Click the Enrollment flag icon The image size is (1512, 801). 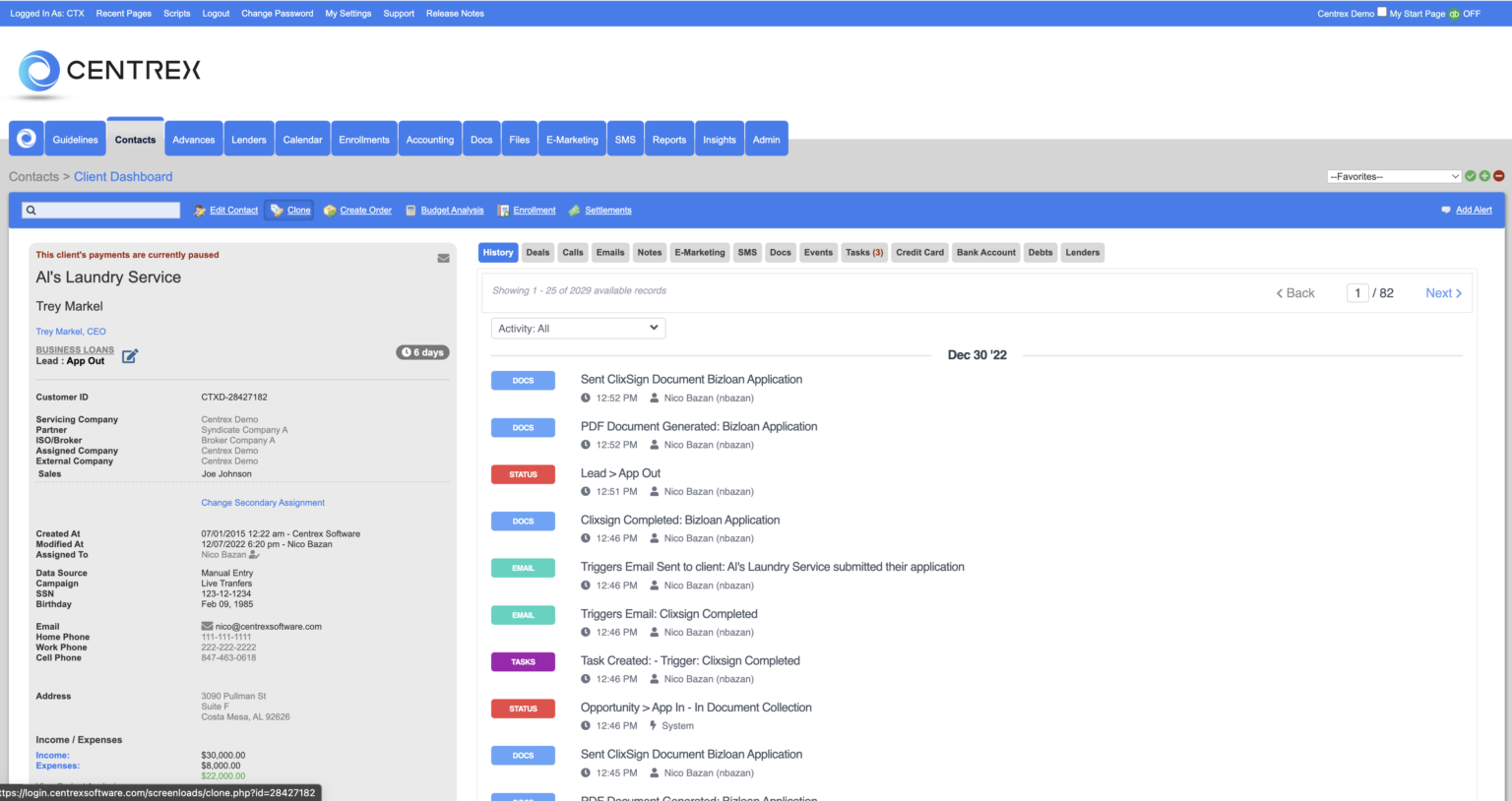click(x=502, y=210)
